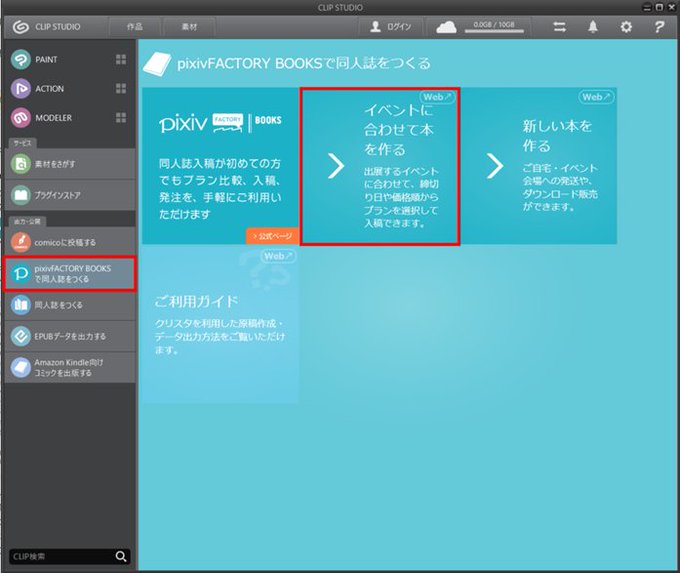Open EPUBデータを出力する

[x=70, y=336]
